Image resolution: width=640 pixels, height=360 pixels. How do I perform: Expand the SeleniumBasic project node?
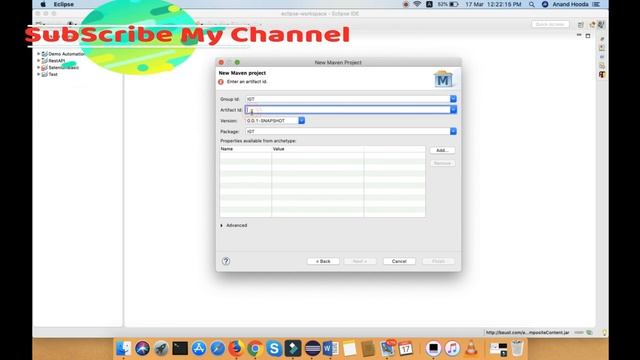[39, 67]
